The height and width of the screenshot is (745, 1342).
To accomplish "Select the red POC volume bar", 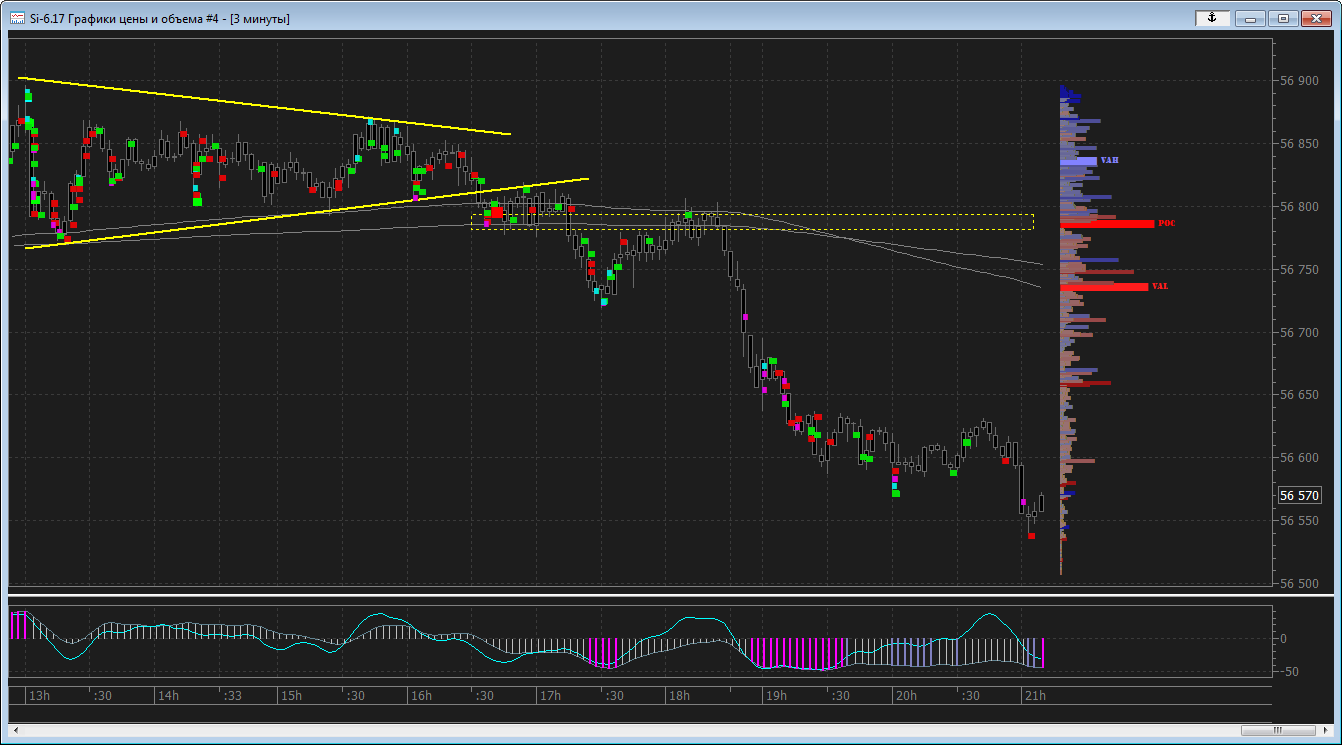I will pyautogui.click(x=1108, y=223).
